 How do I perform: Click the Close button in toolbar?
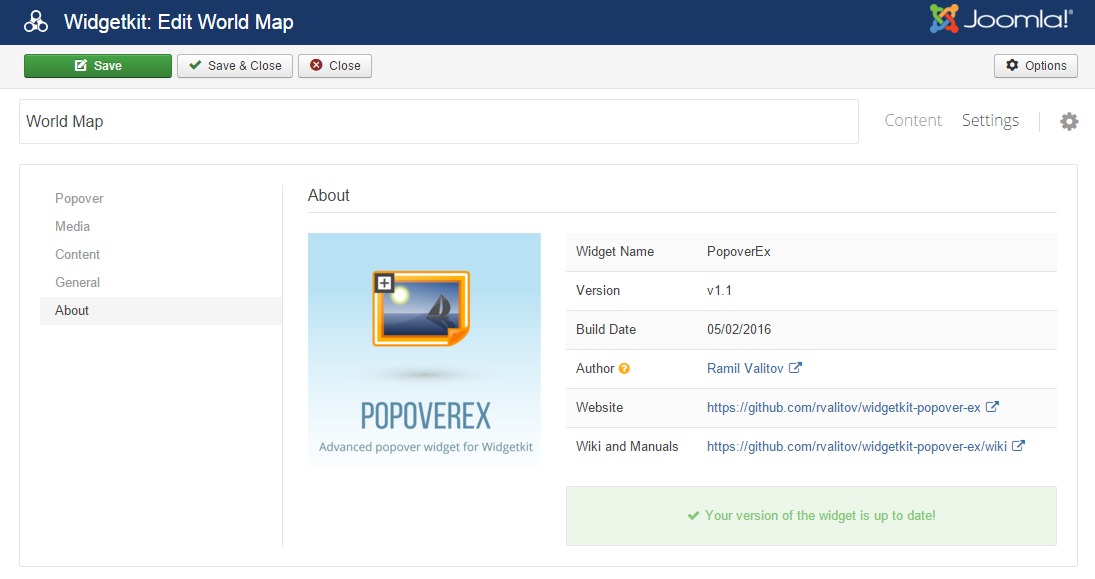pyautogui.click(x=335, y=66)
